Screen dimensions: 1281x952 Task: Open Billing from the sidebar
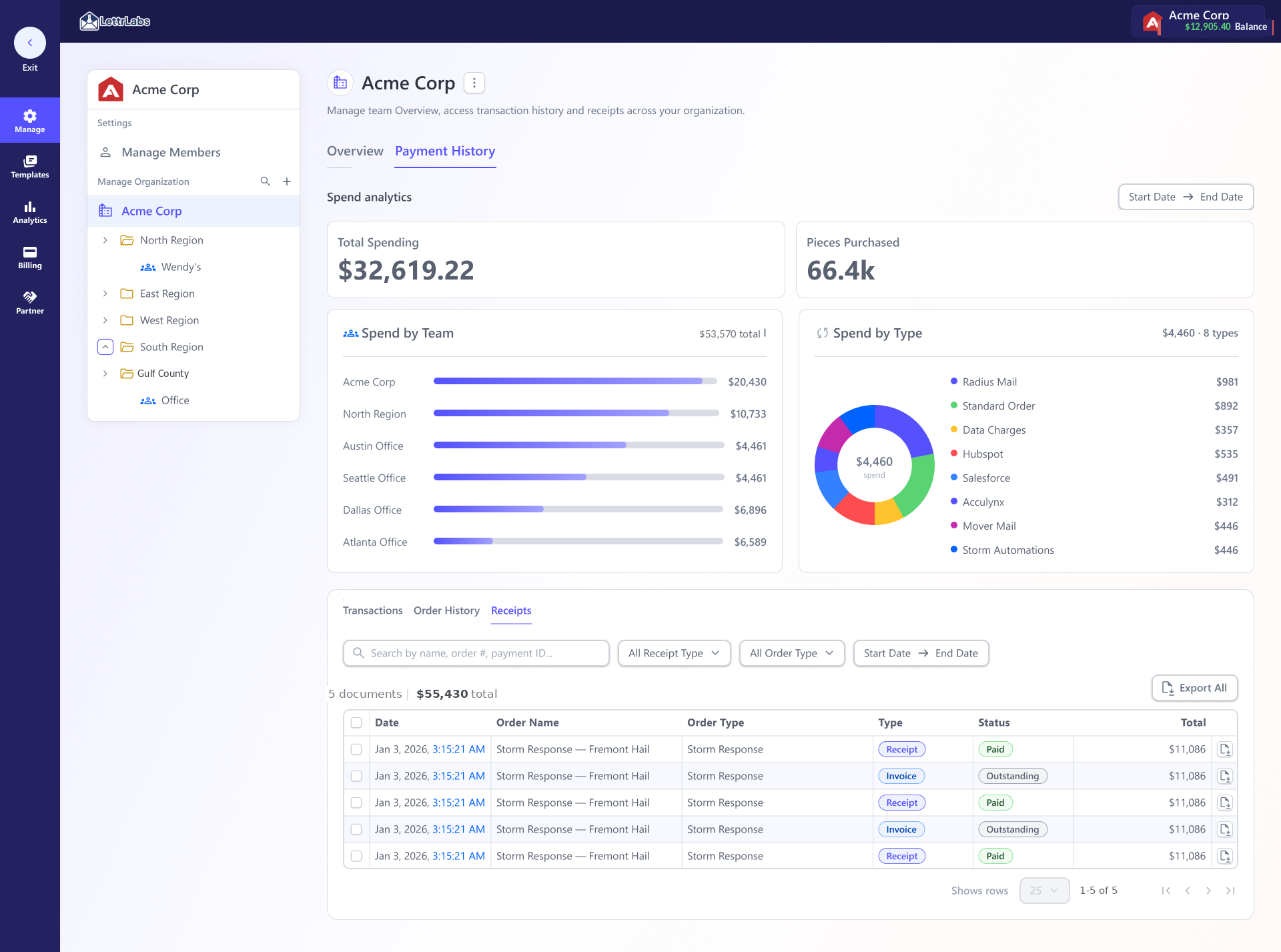(x=30, y=257)
